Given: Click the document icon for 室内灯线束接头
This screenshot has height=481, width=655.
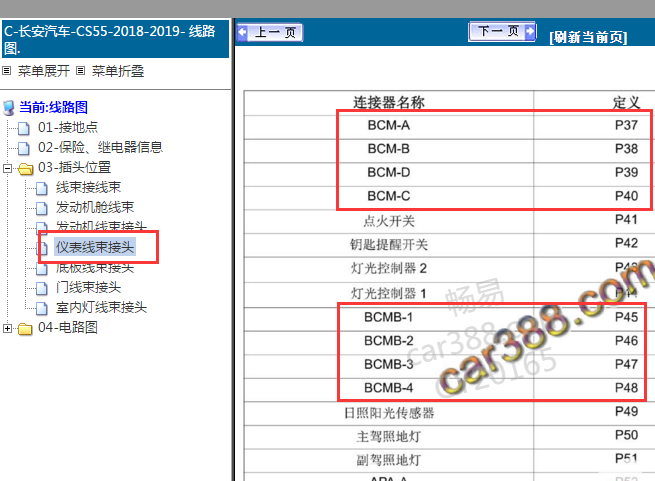Looking at the screenshot, I should click(41, 309).
